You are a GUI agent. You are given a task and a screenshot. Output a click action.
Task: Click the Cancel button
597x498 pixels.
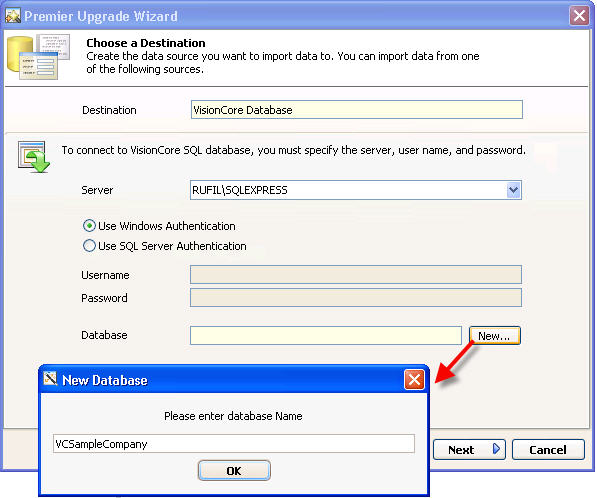[548, 450]
